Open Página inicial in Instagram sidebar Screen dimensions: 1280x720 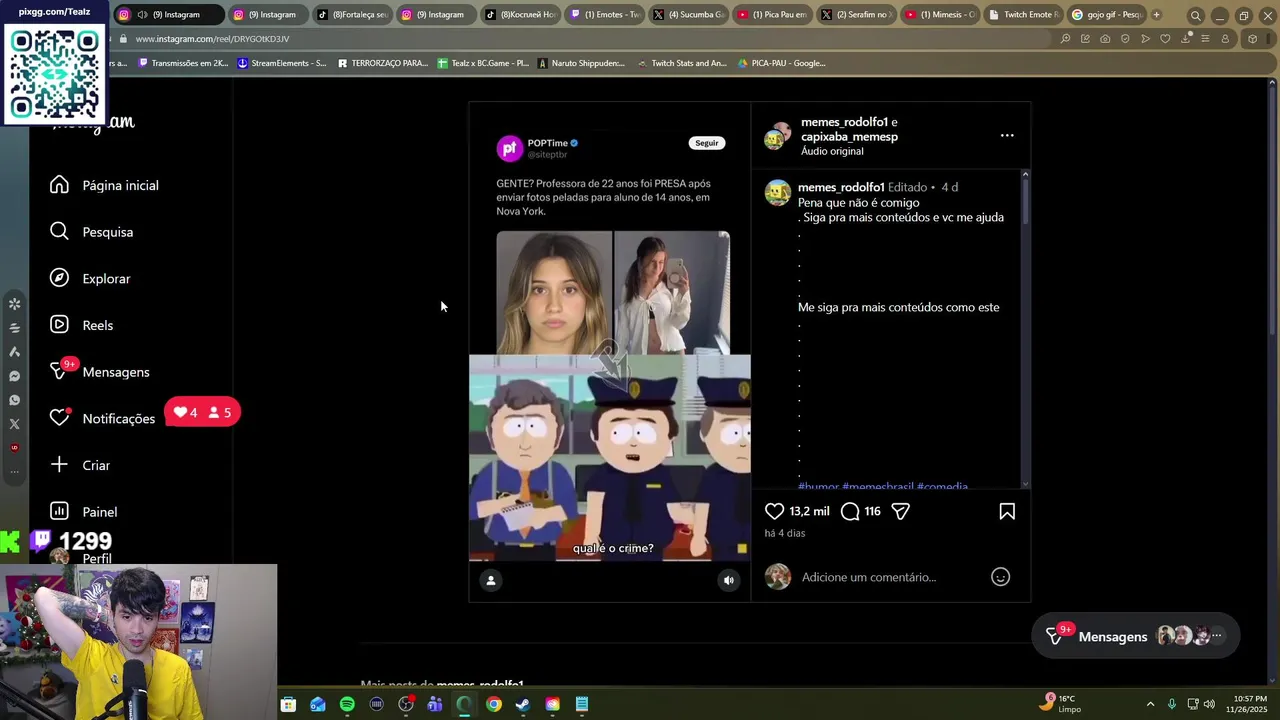coord(105,185)
